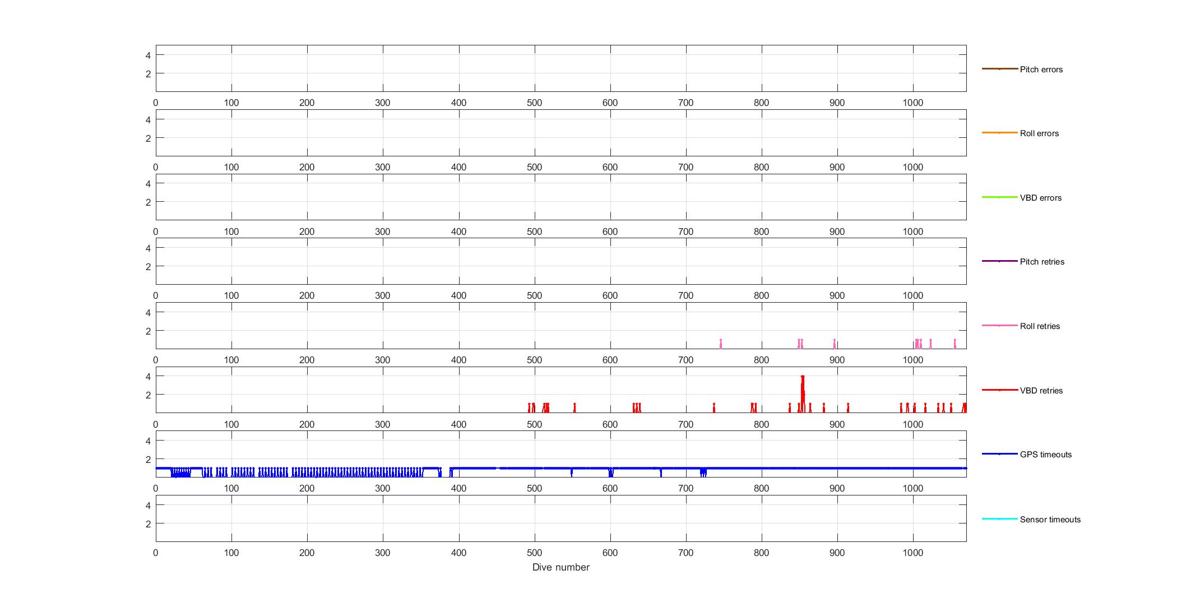1200x609 pixels.
Task: Click the Roll retries legend label
Action: [x=1040, y=326]
